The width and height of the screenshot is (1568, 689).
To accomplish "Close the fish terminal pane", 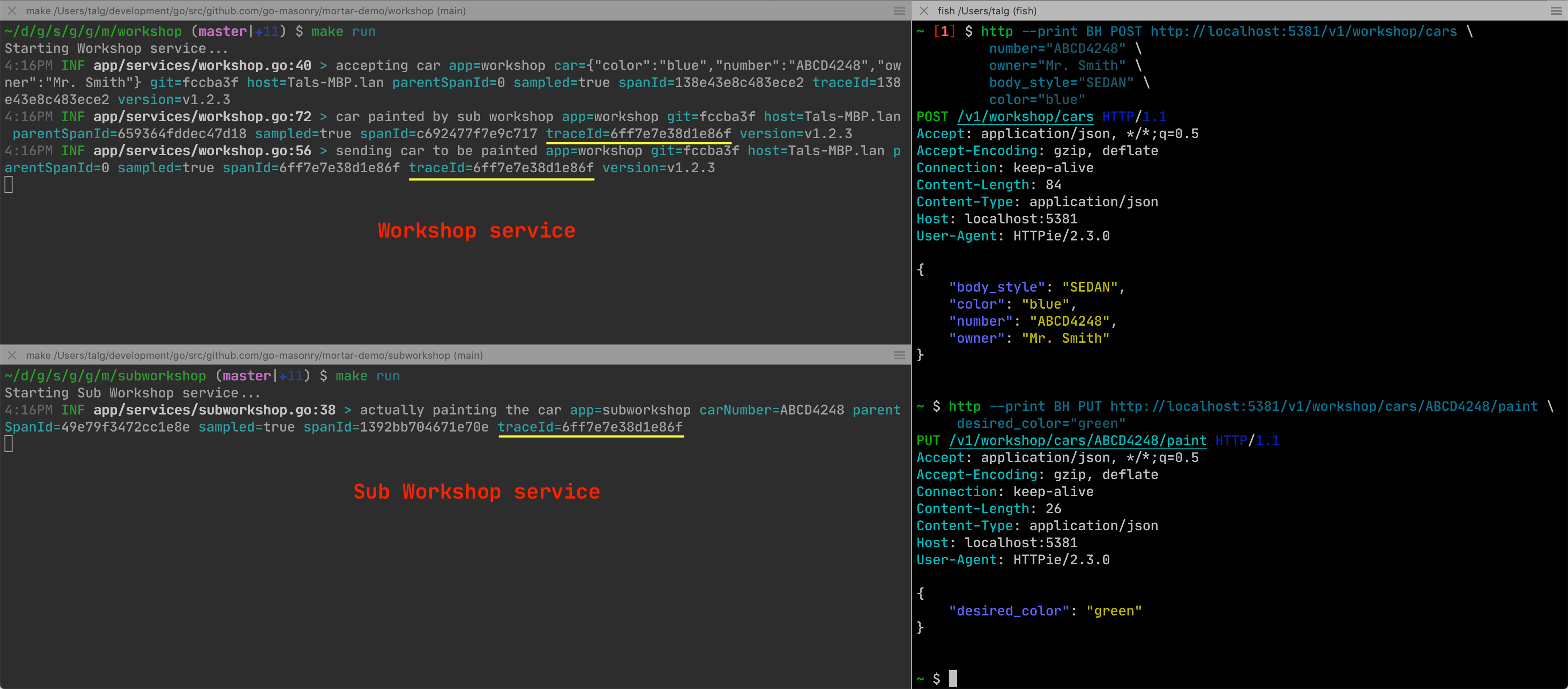I will coord(924,10).
